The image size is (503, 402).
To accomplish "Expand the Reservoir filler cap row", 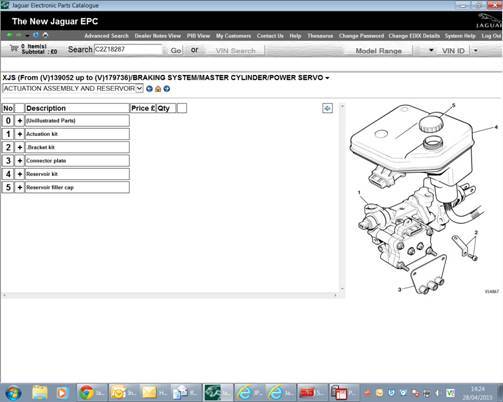I will pyautogui.click(x=20, y=187).
